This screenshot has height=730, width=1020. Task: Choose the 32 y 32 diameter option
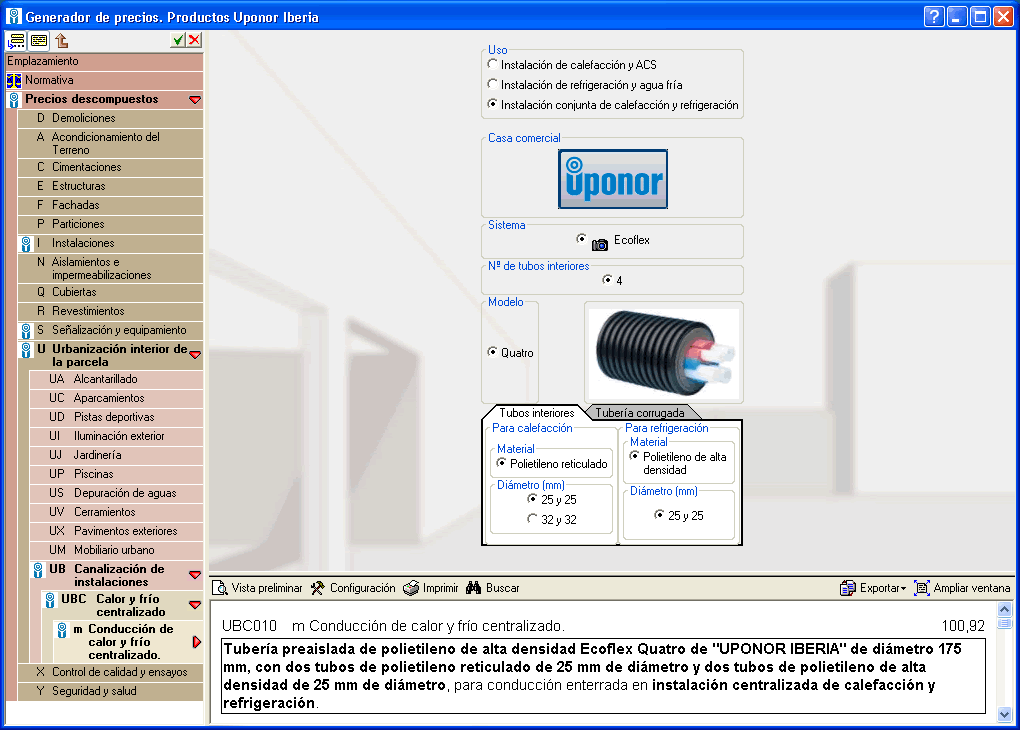point(533,519)
